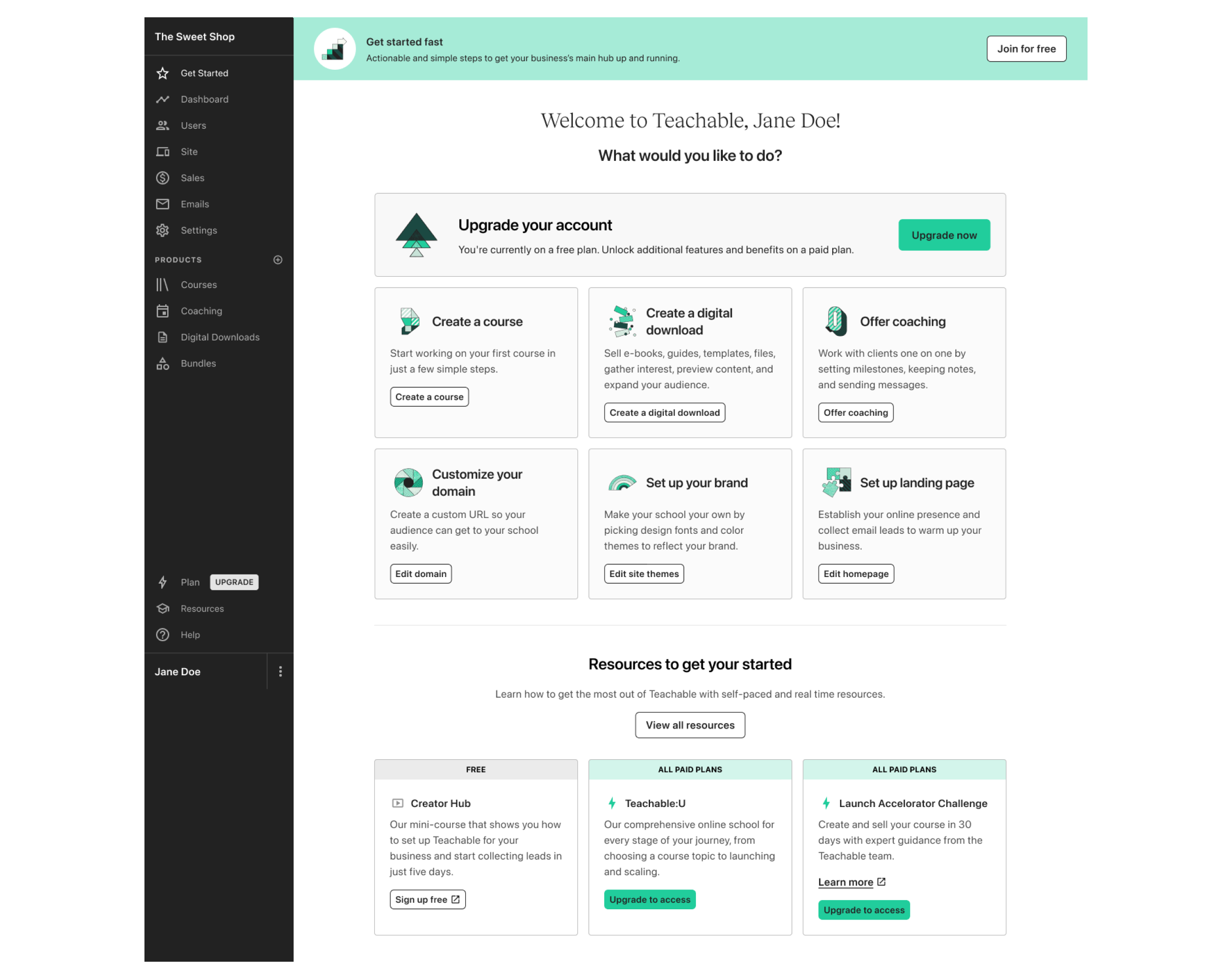Open Jane Doe three-dot menu

click(280, 672)
